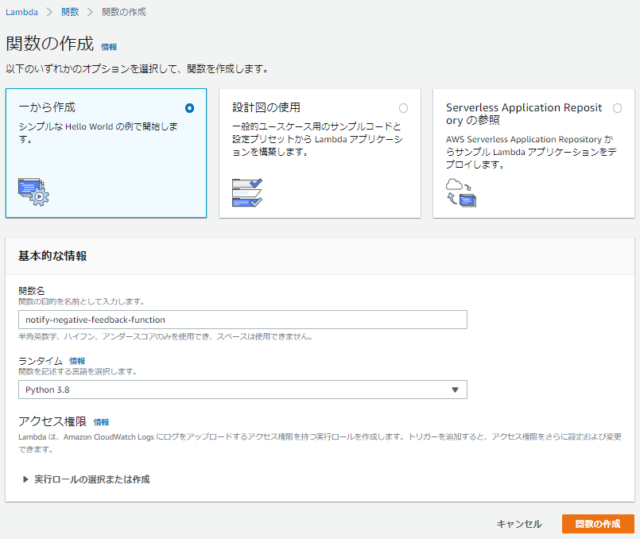The image size is (640, 539).
Task: Open the 情報 link next to ランタイム
Action: pyautogui.click(x=77, y=361)
